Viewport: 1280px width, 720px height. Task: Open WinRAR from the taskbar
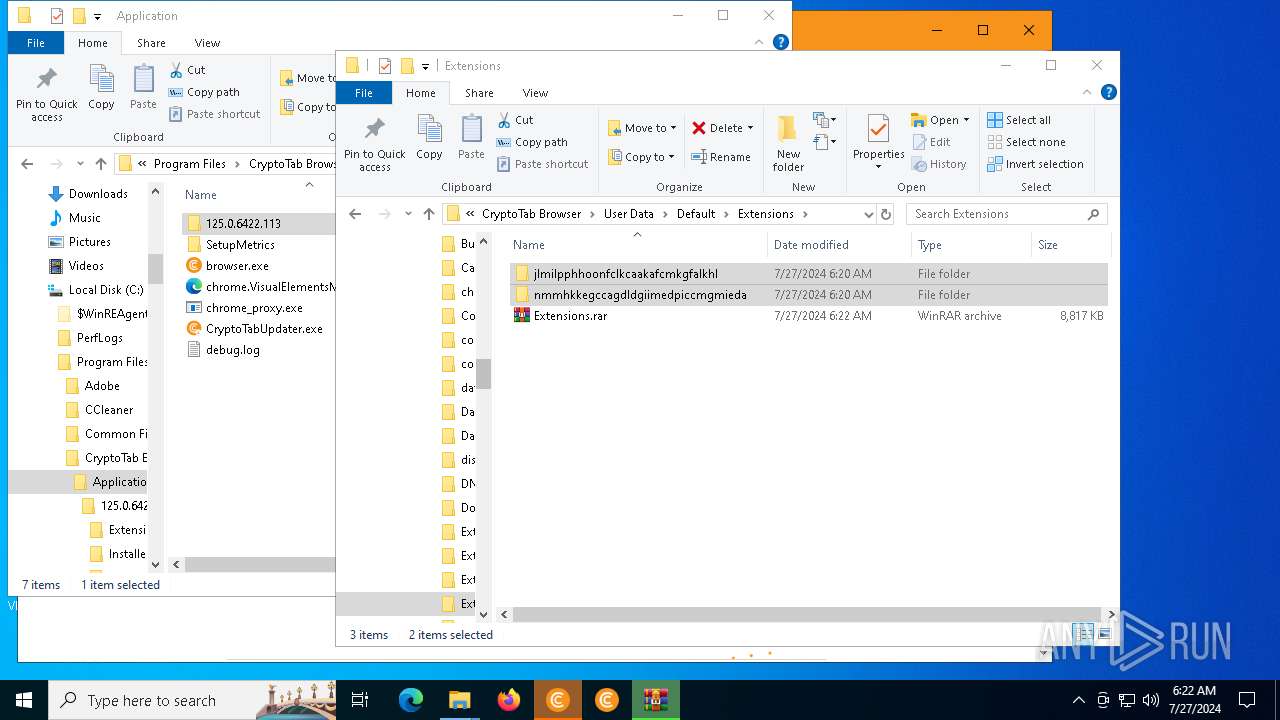[656, 700]
